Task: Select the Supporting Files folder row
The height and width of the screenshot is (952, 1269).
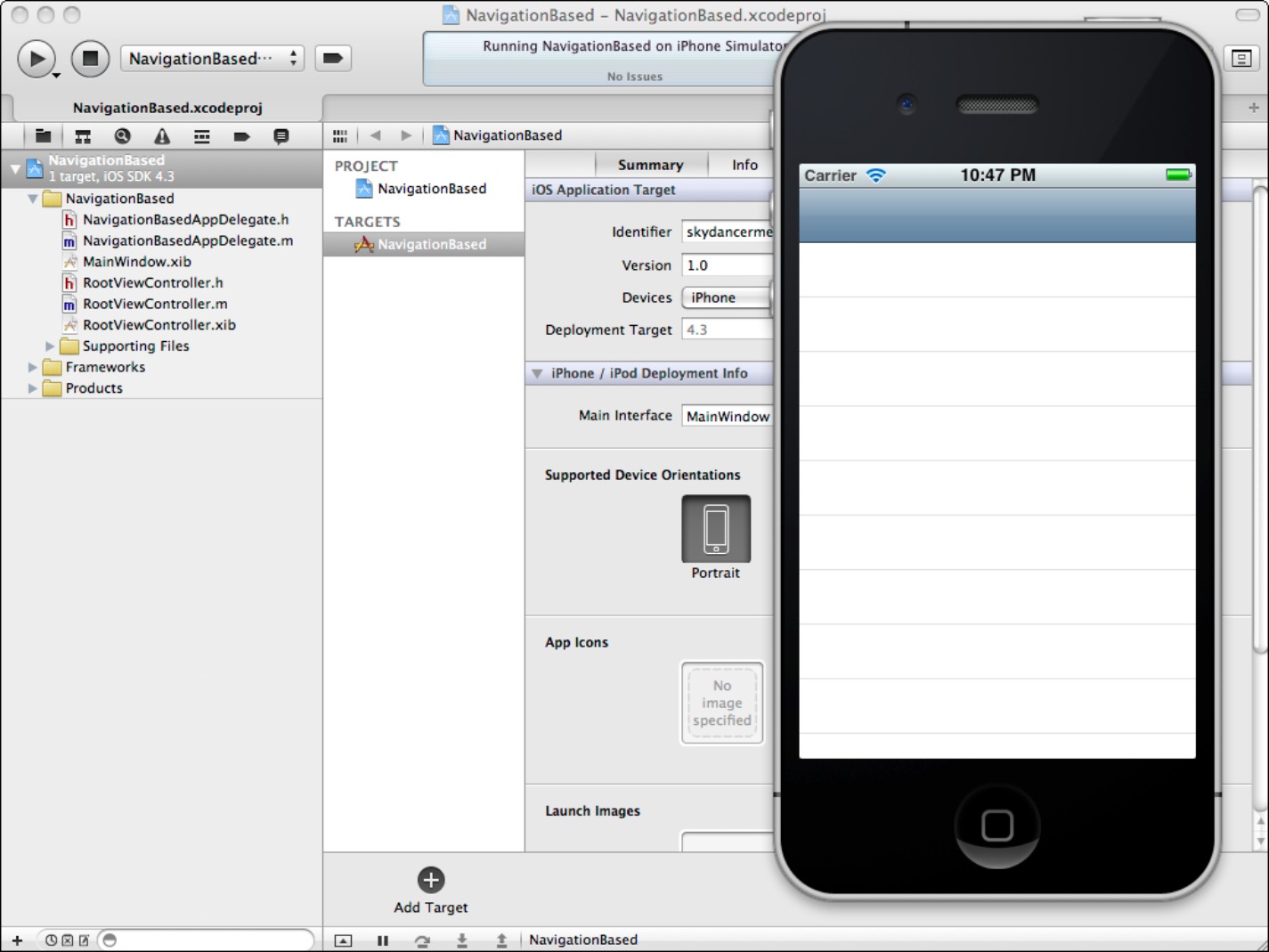Action: pos(161,346)
